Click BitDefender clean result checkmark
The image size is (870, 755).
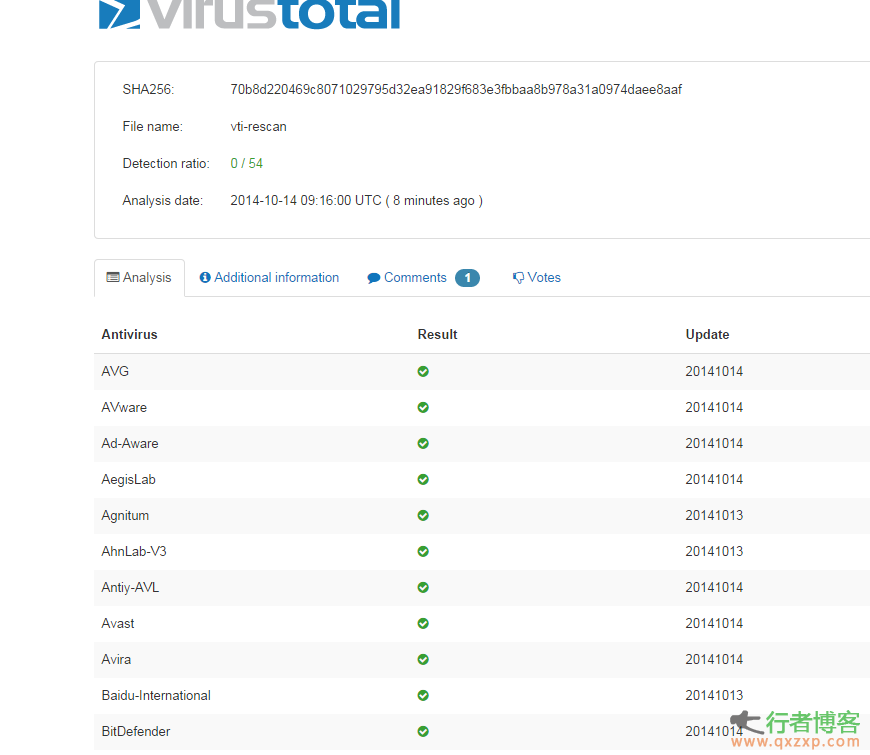pyautogui.click(x=423, y=732)
